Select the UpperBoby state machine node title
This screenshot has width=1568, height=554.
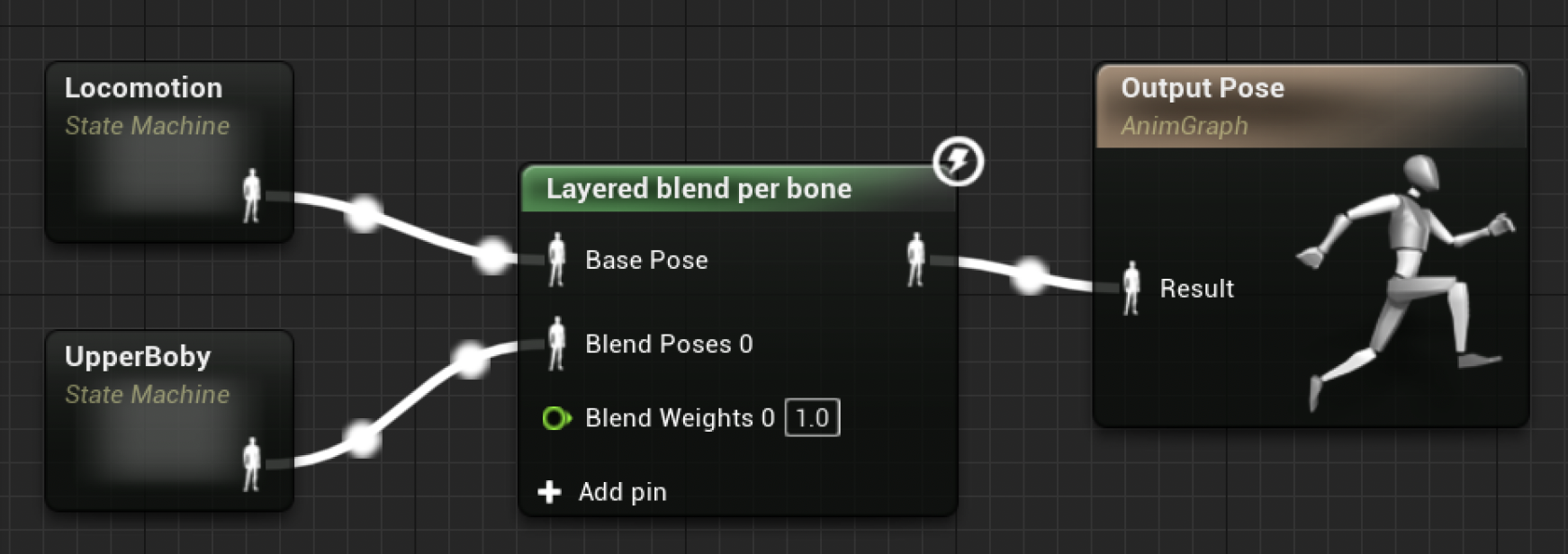coord(138,356)
